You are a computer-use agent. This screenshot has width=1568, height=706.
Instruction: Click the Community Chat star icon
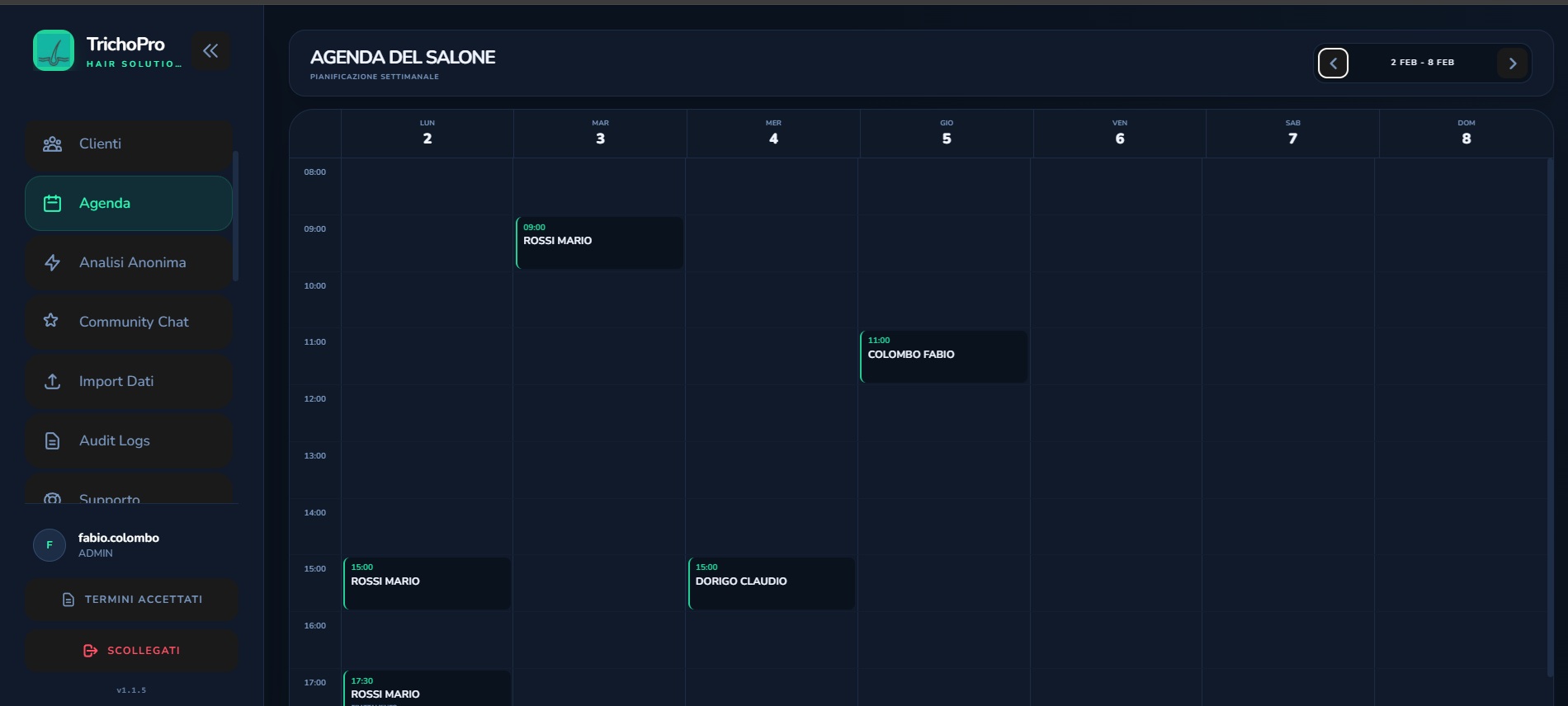tap(51, 320)
